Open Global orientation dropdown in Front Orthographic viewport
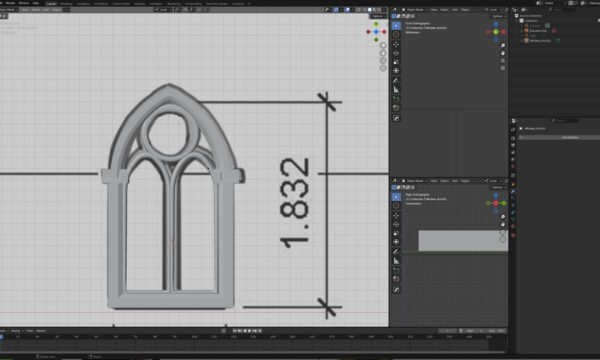 point(493,10)
